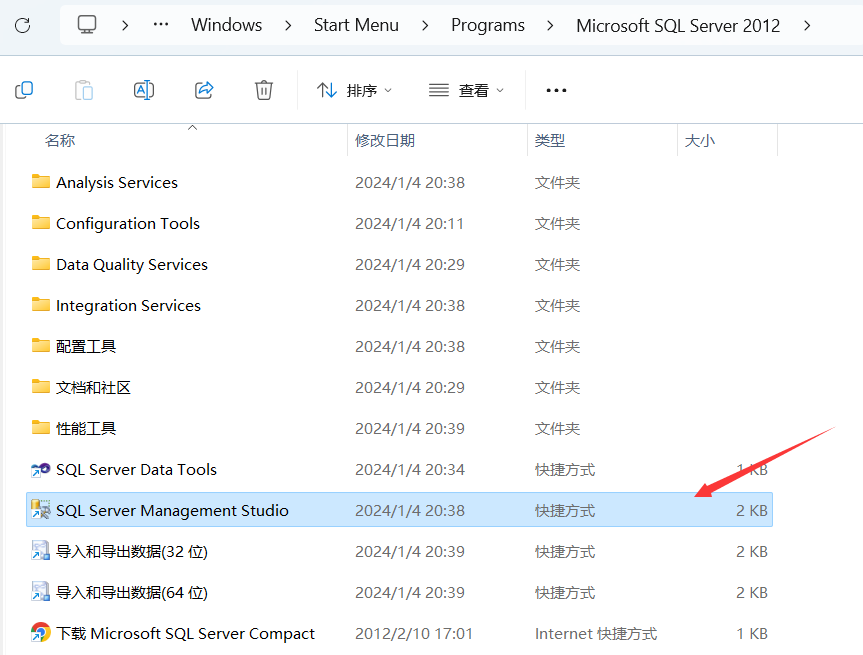
Task: Expand chevron after Microsoft SQL Server 2012
Action: [x=807, y=25]
